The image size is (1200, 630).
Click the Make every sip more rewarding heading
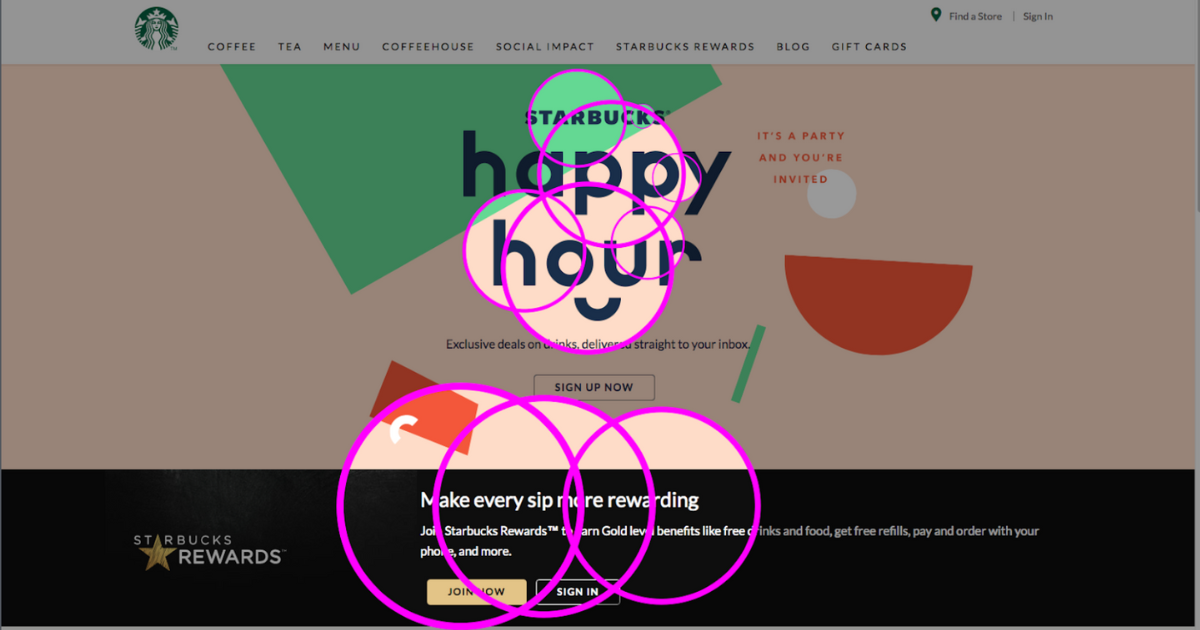559,500
